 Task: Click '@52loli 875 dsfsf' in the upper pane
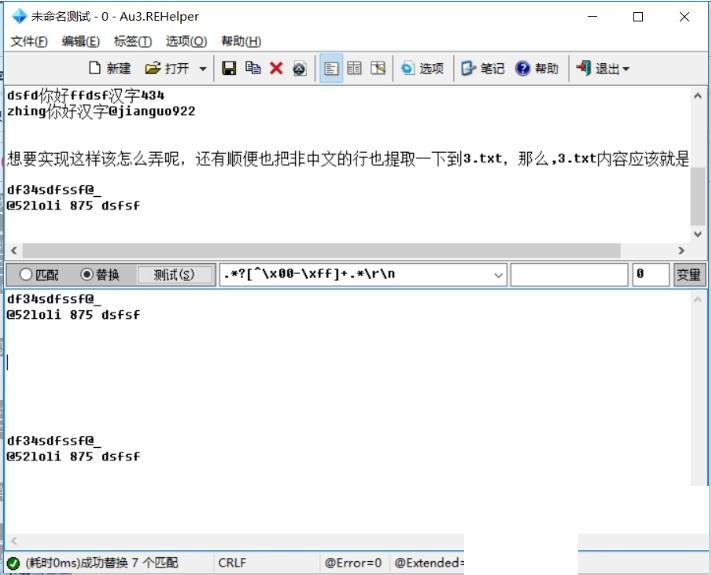[73, 205]
